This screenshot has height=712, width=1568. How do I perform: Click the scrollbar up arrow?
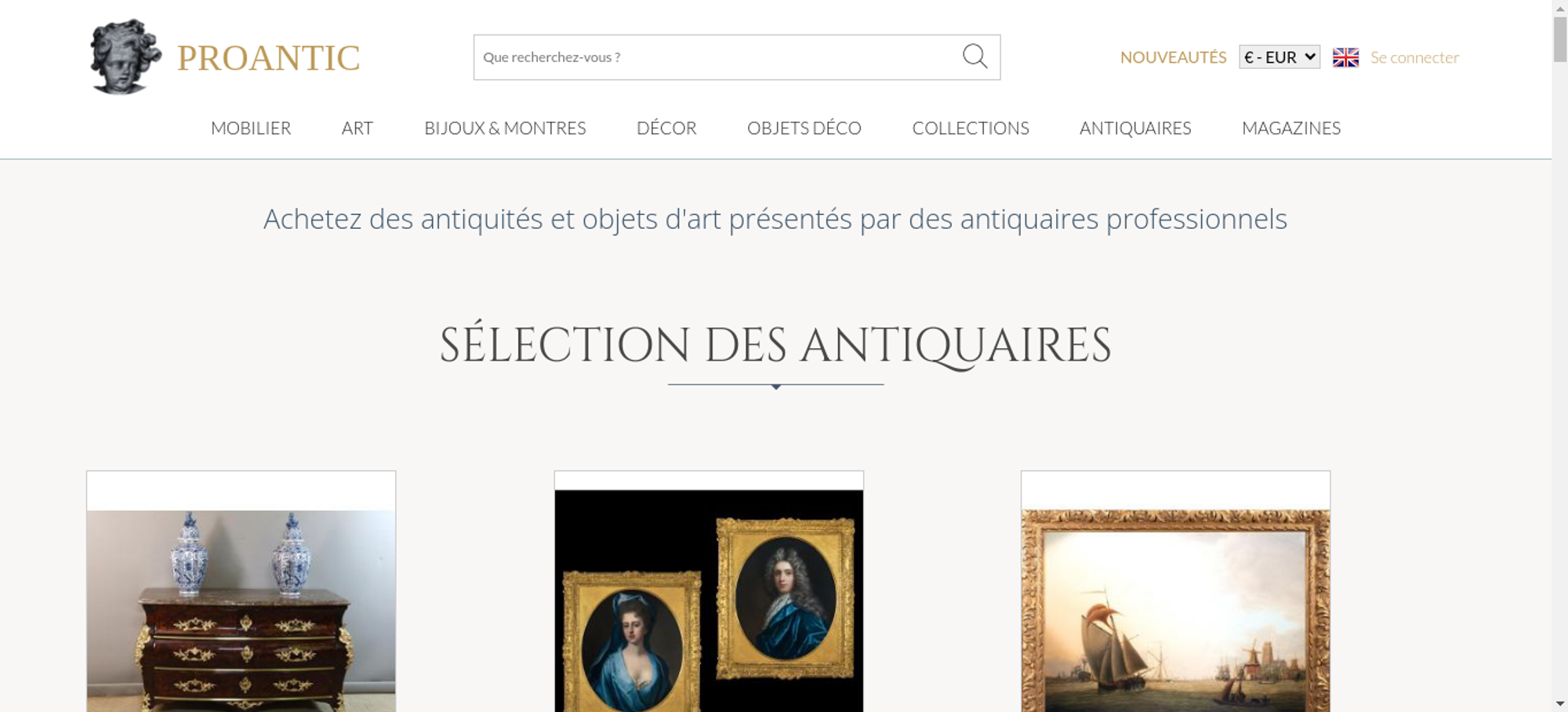1560,7
